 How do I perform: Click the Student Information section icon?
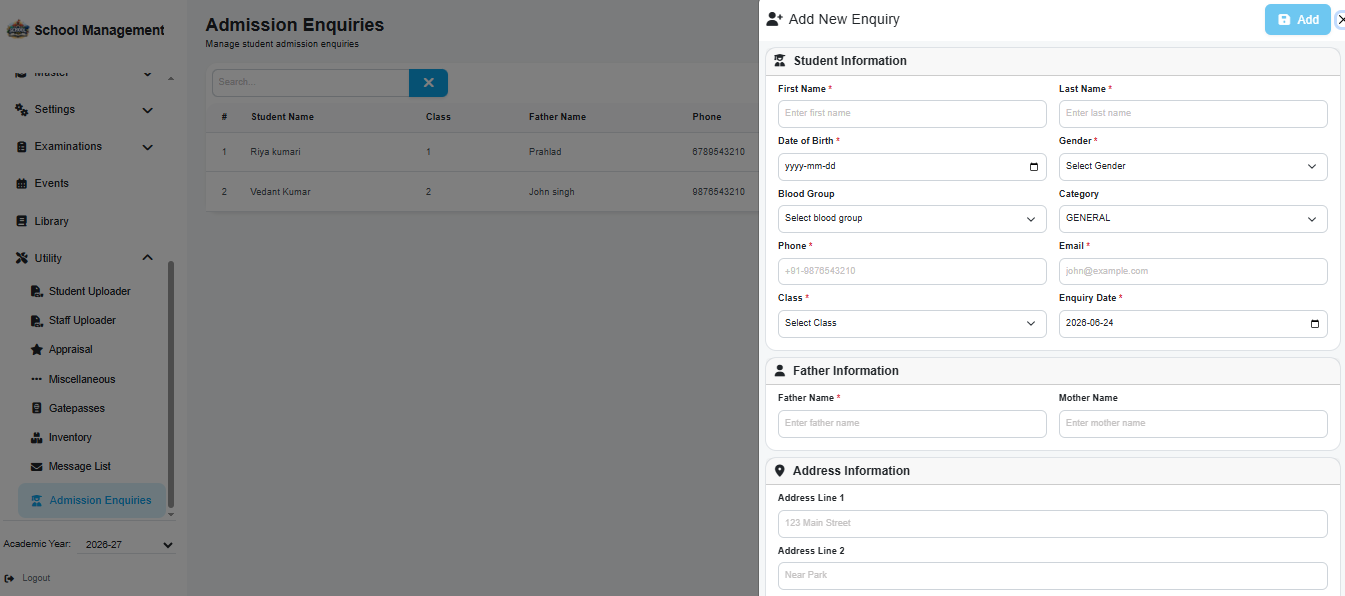pos(780,61)
